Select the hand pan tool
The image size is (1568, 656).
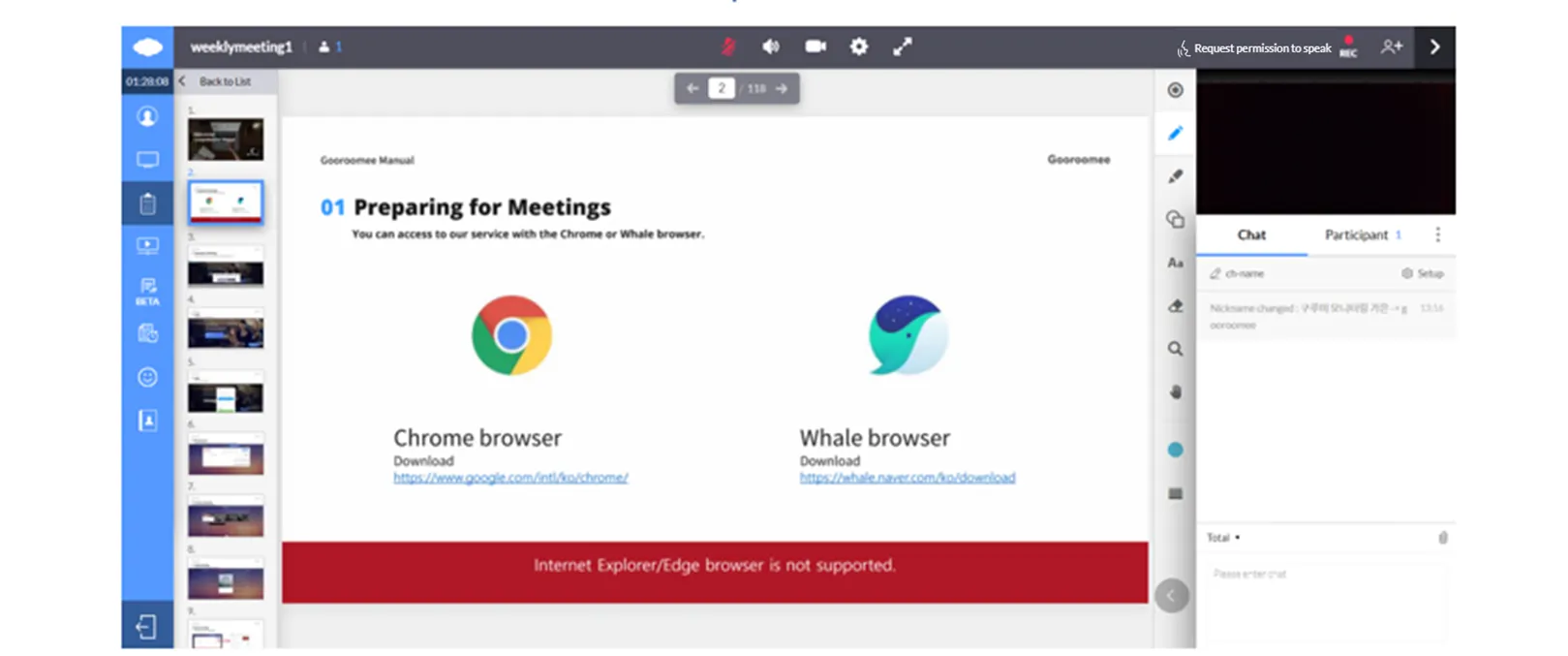coord(1176,392)
